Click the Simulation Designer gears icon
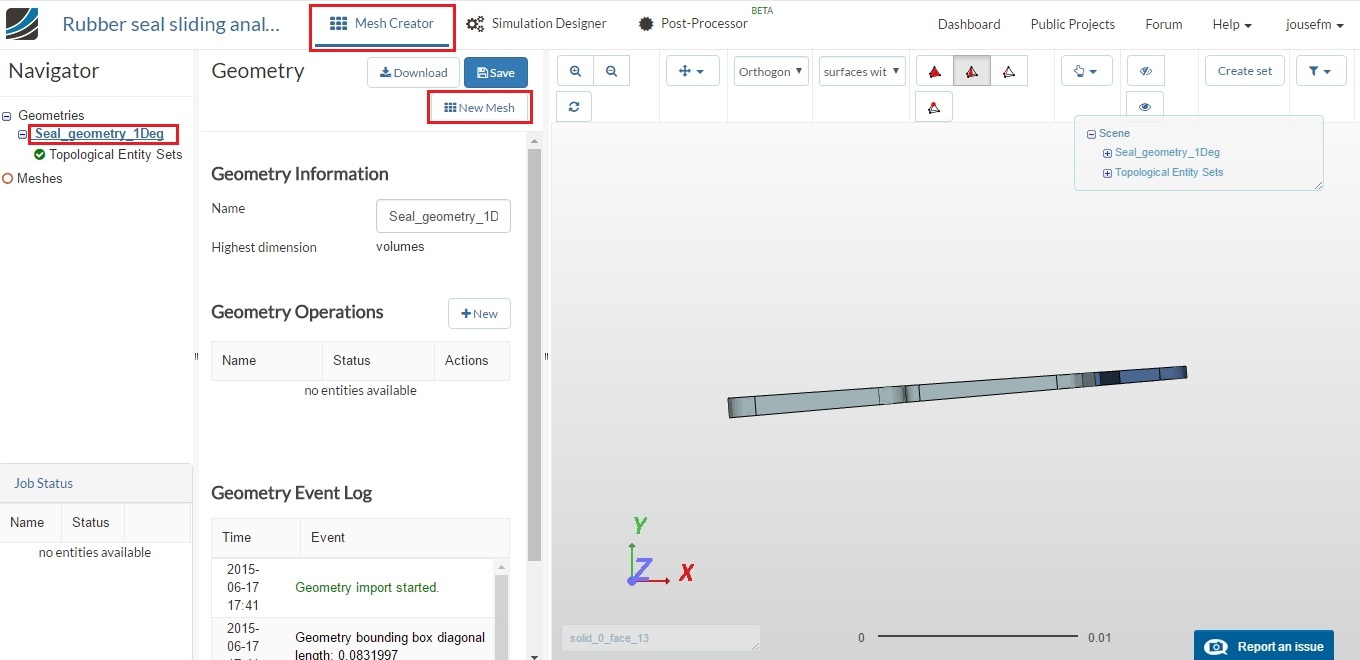 click(x=475, y=24)
